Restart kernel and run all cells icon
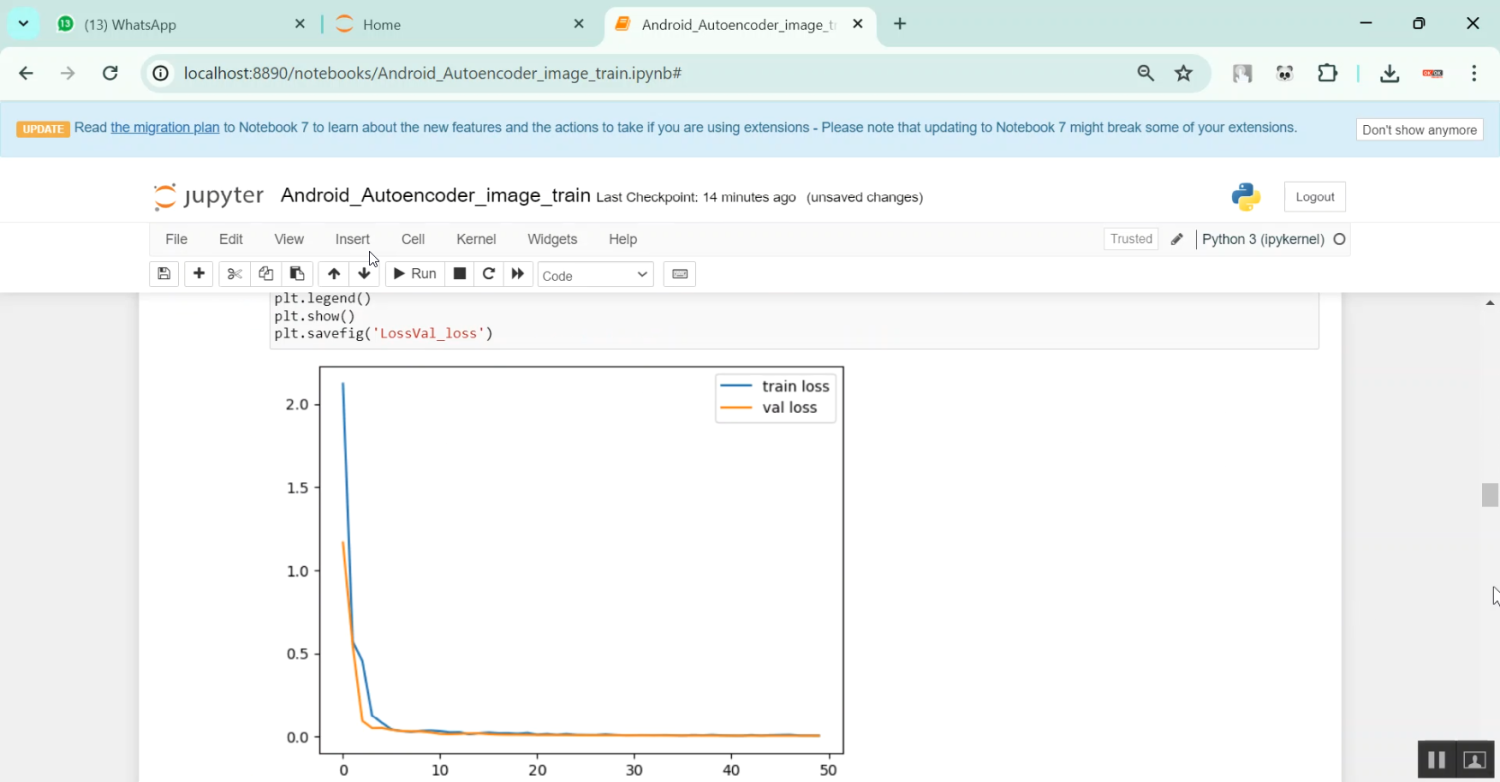1500x782 pixels. [x=518, y=274]
